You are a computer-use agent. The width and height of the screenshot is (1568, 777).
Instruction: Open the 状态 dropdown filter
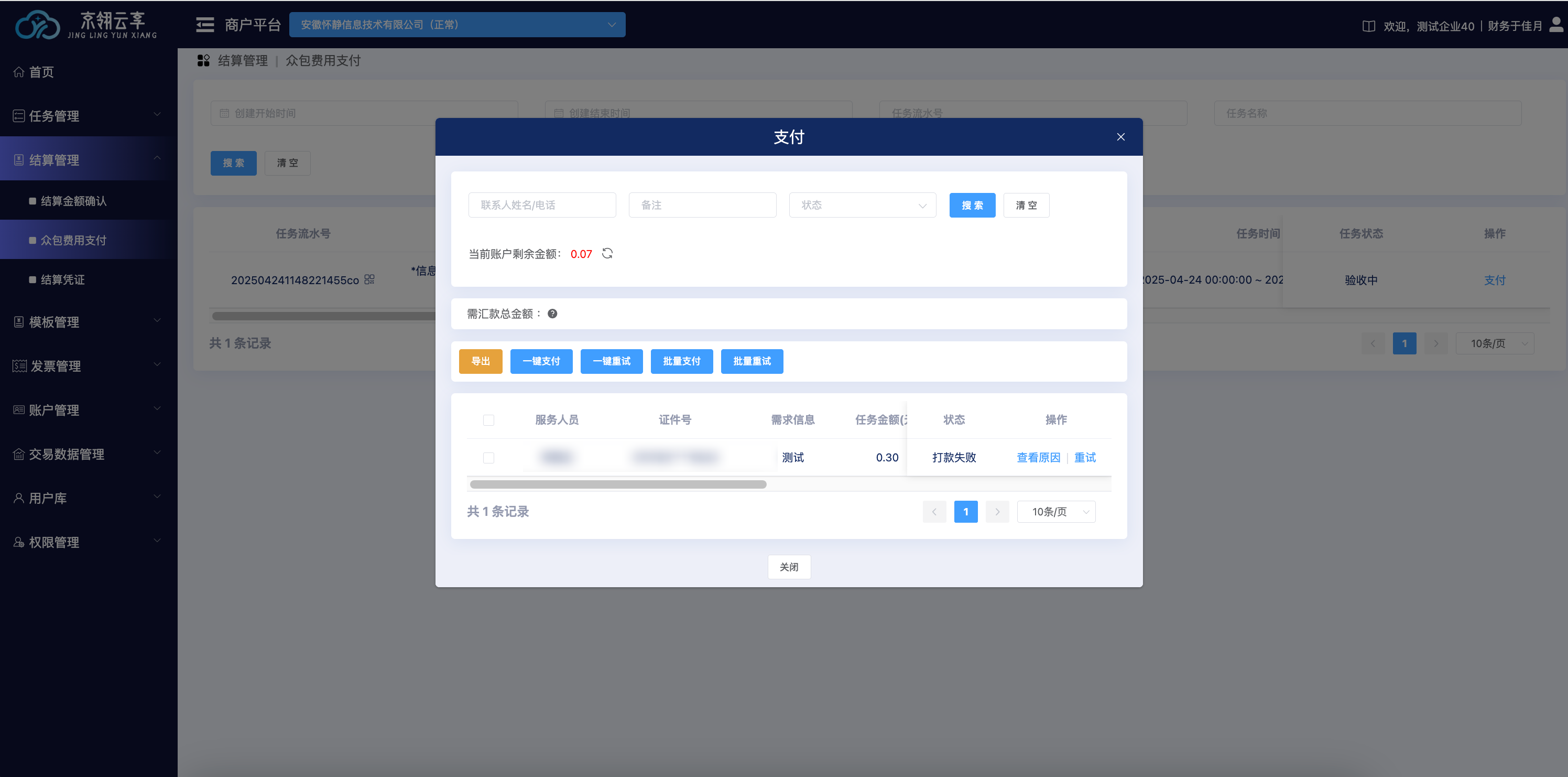(862, 205)
